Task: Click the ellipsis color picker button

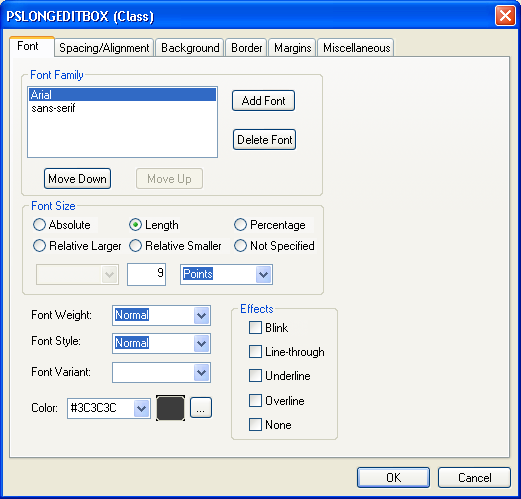Action: 201,407
